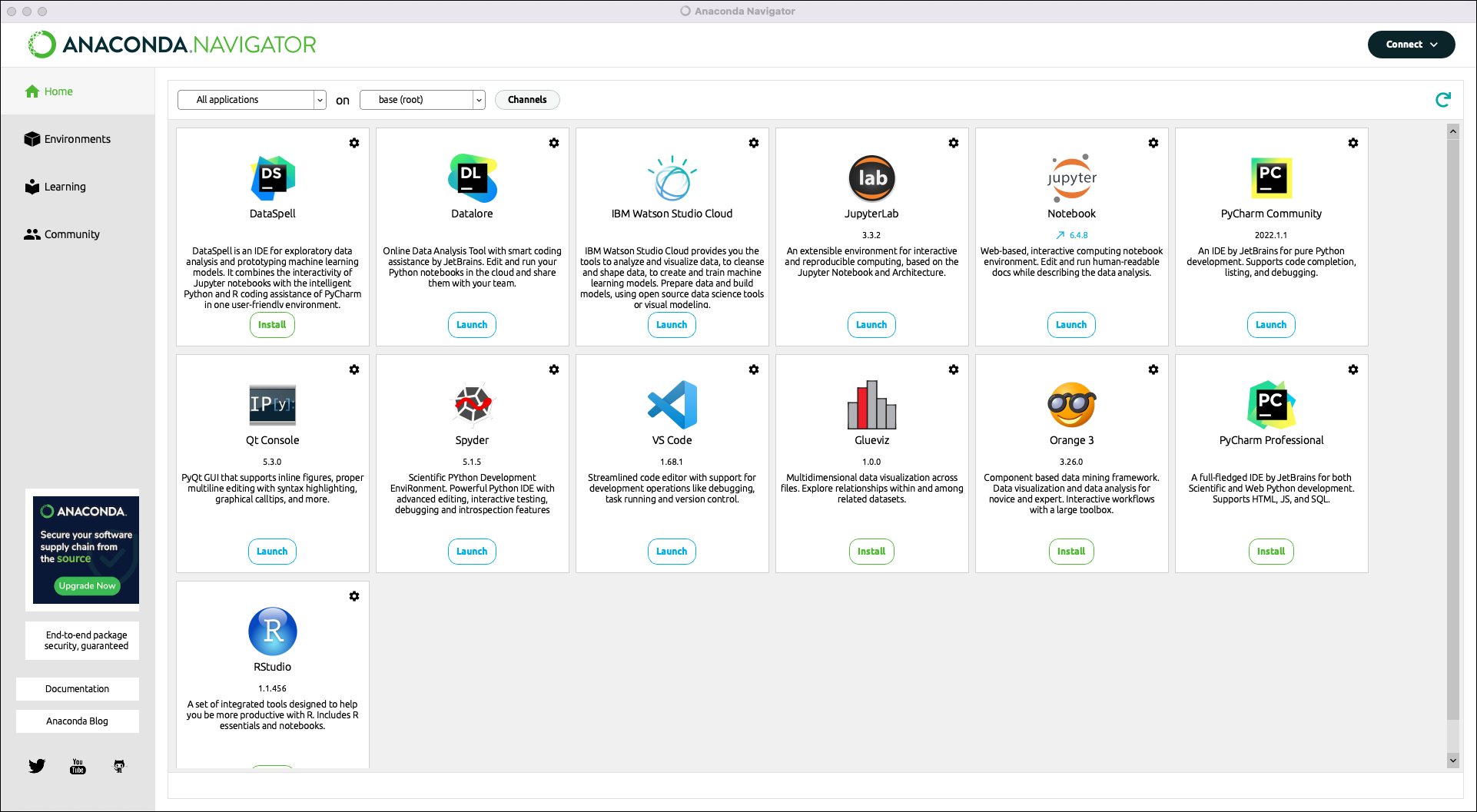Image resolution: width=1477 pixels, height=812 pixels.
Task: Click the RStudio R logo
Action: 273,631
